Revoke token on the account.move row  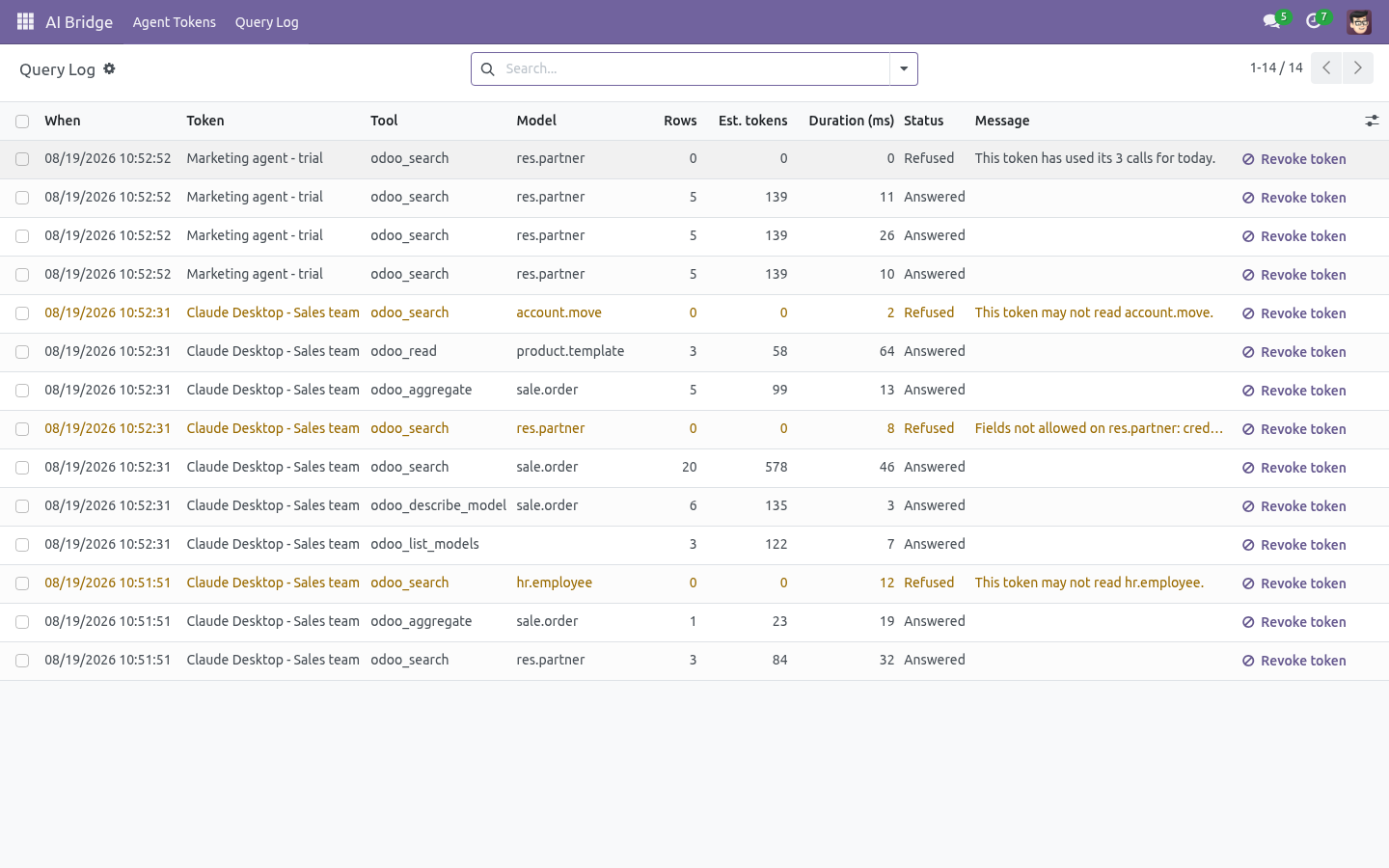click(1294, 313)
